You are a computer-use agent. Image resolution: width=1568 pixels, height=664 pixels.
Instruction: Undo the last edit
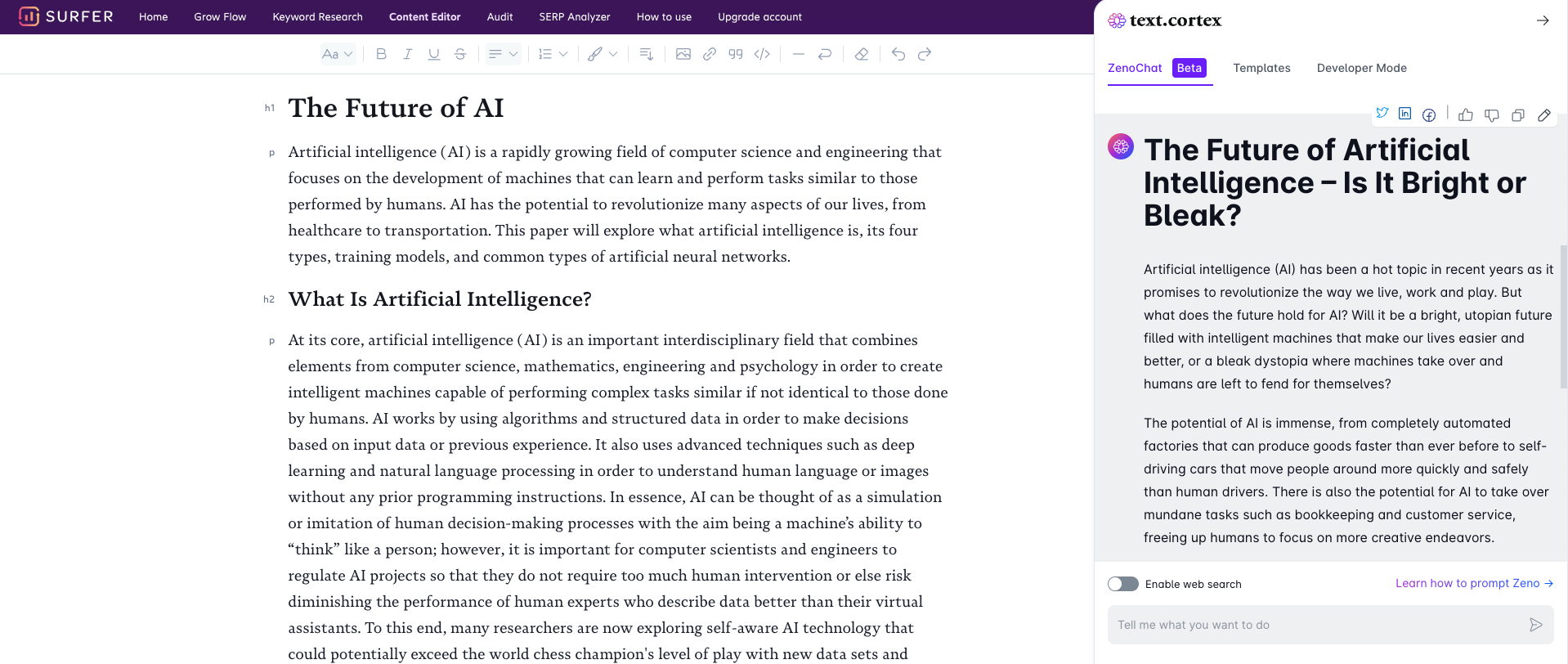point(898,54)
